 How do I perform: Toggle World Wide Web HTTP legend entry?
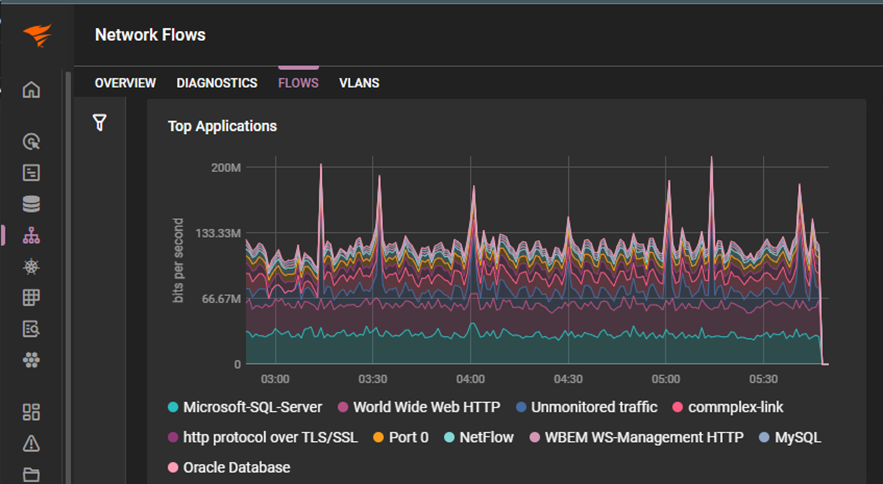[x=419, y=407]
